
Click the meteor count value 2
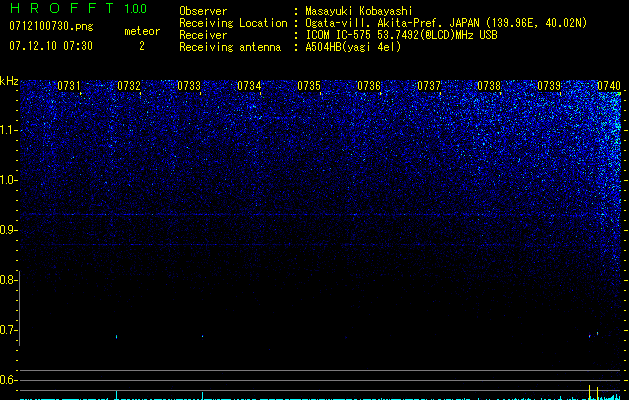click(142, 46)
